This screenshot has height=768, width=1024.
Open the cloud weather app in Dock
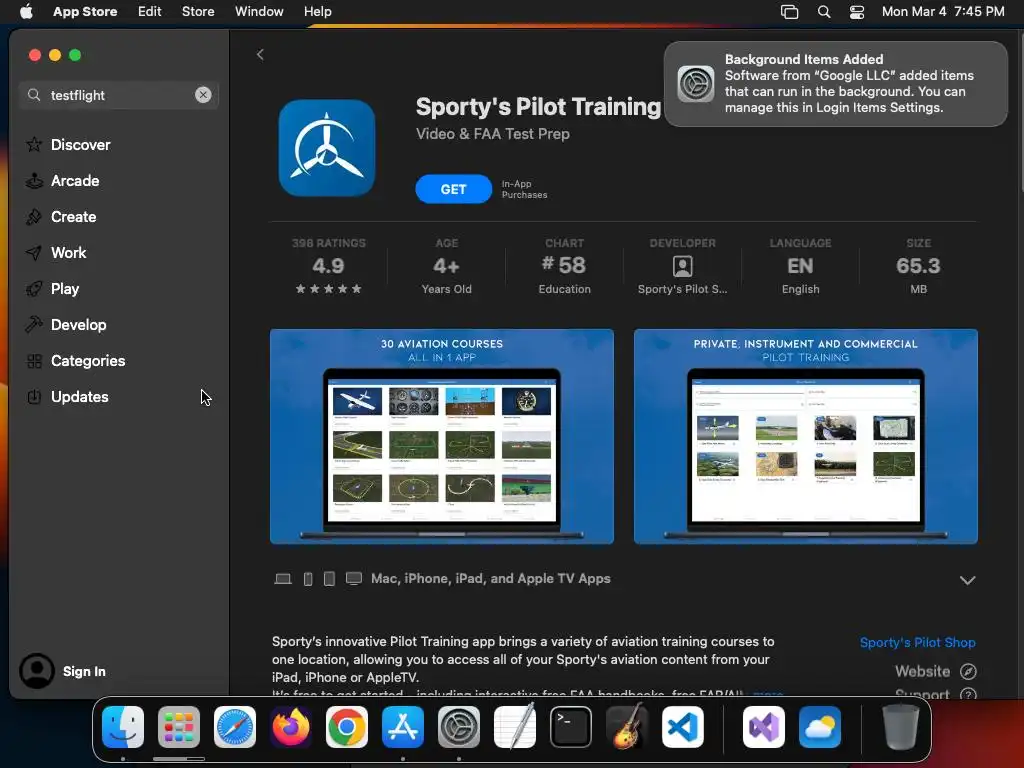click(820, 726)
